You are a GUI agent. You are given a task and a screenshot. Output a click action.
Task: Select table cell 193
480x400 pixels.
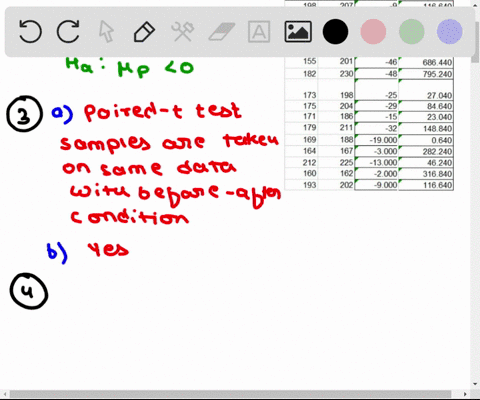click(301, 185)
